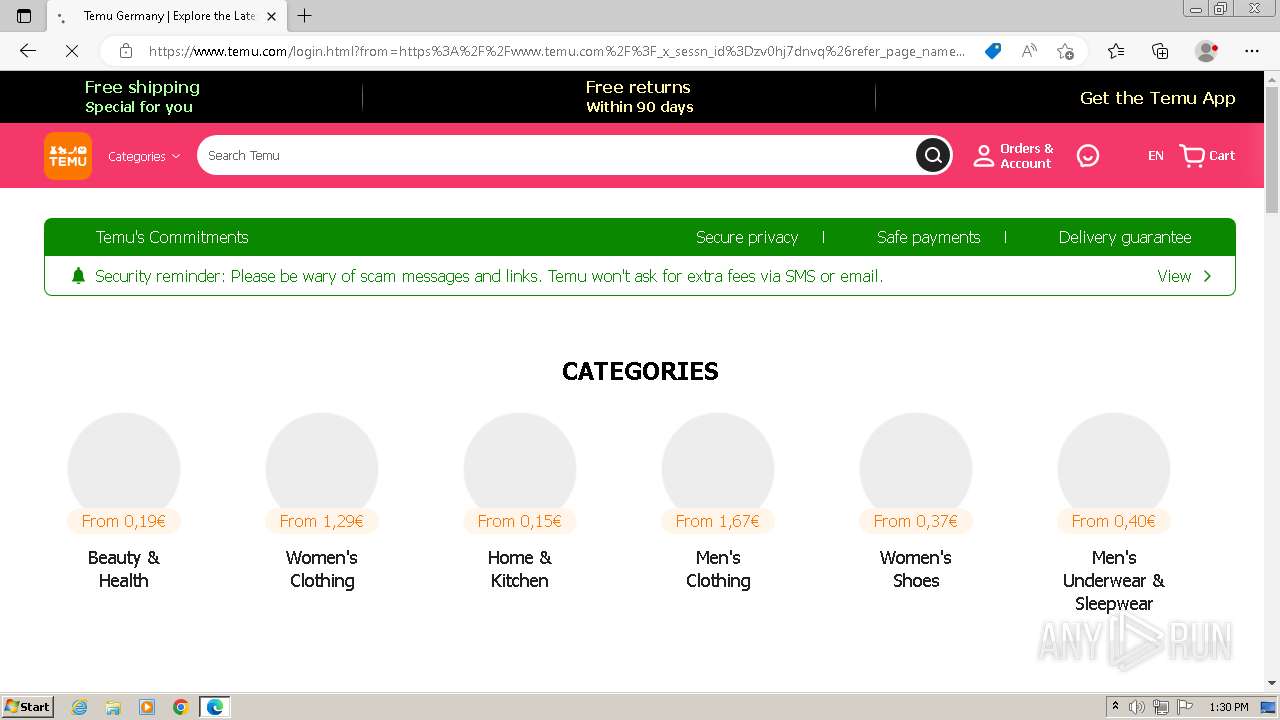Click the search magnifier button
Viewport: 1280px width, 720px height.
(933, 155)
